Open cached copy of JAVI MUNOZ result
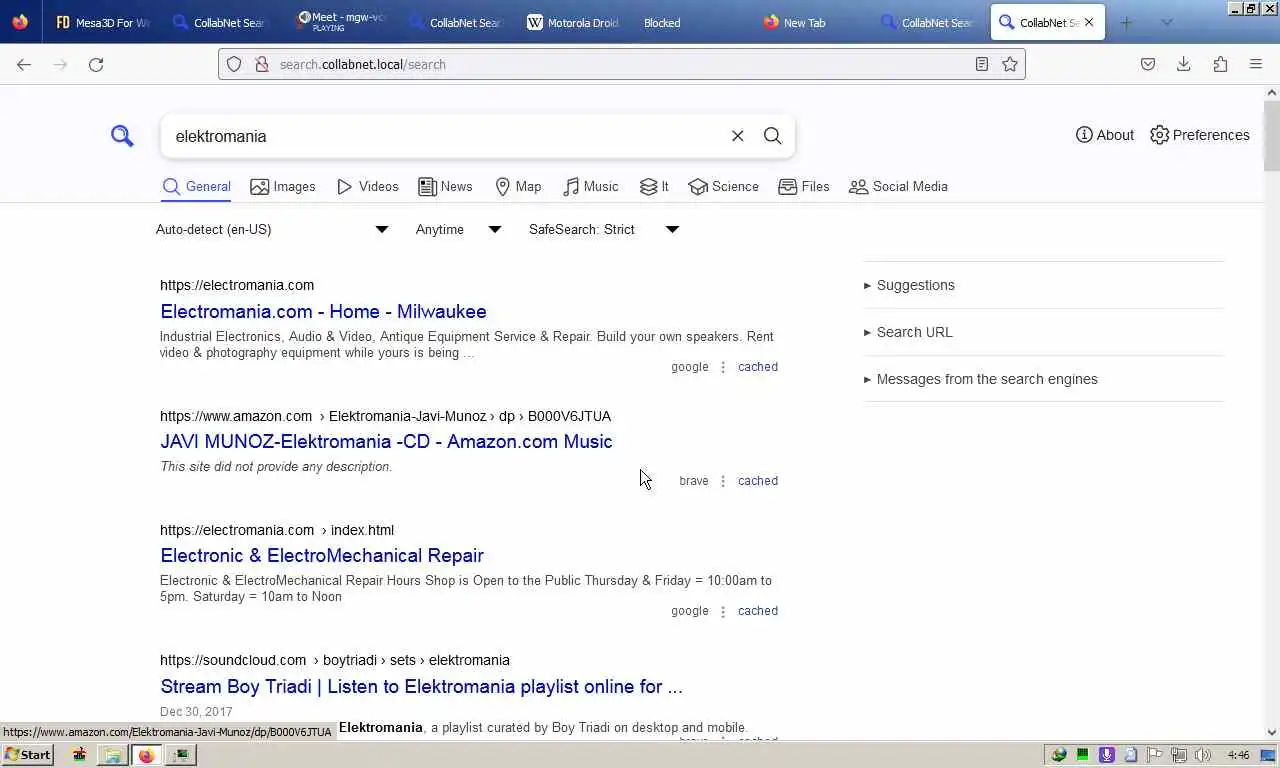The width and height of the screenshot is (1280, 768). point(758,481)
